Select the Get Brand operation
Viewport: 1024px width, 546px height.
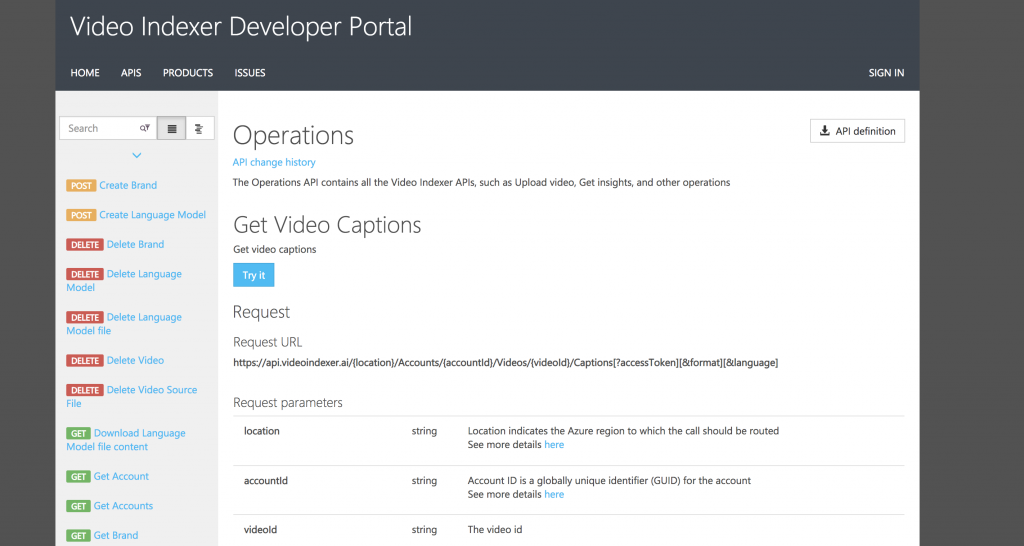[x=116, y=535]
